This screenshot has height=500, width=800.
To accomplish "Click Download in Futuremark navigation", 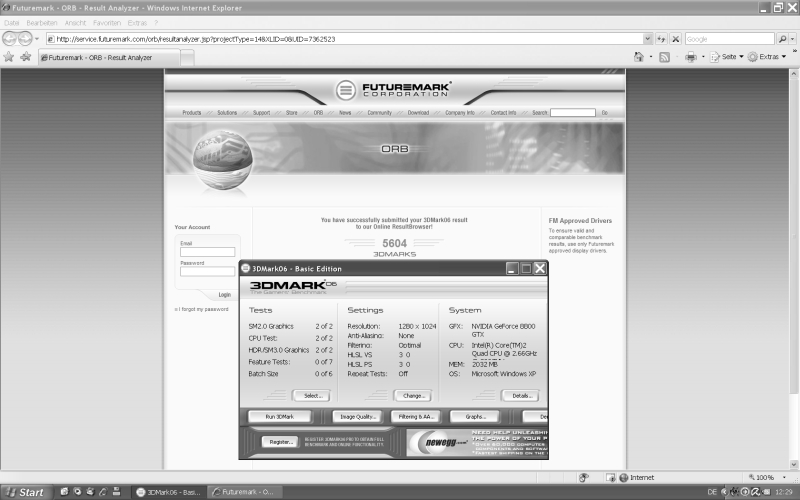I will pos(418,113).
